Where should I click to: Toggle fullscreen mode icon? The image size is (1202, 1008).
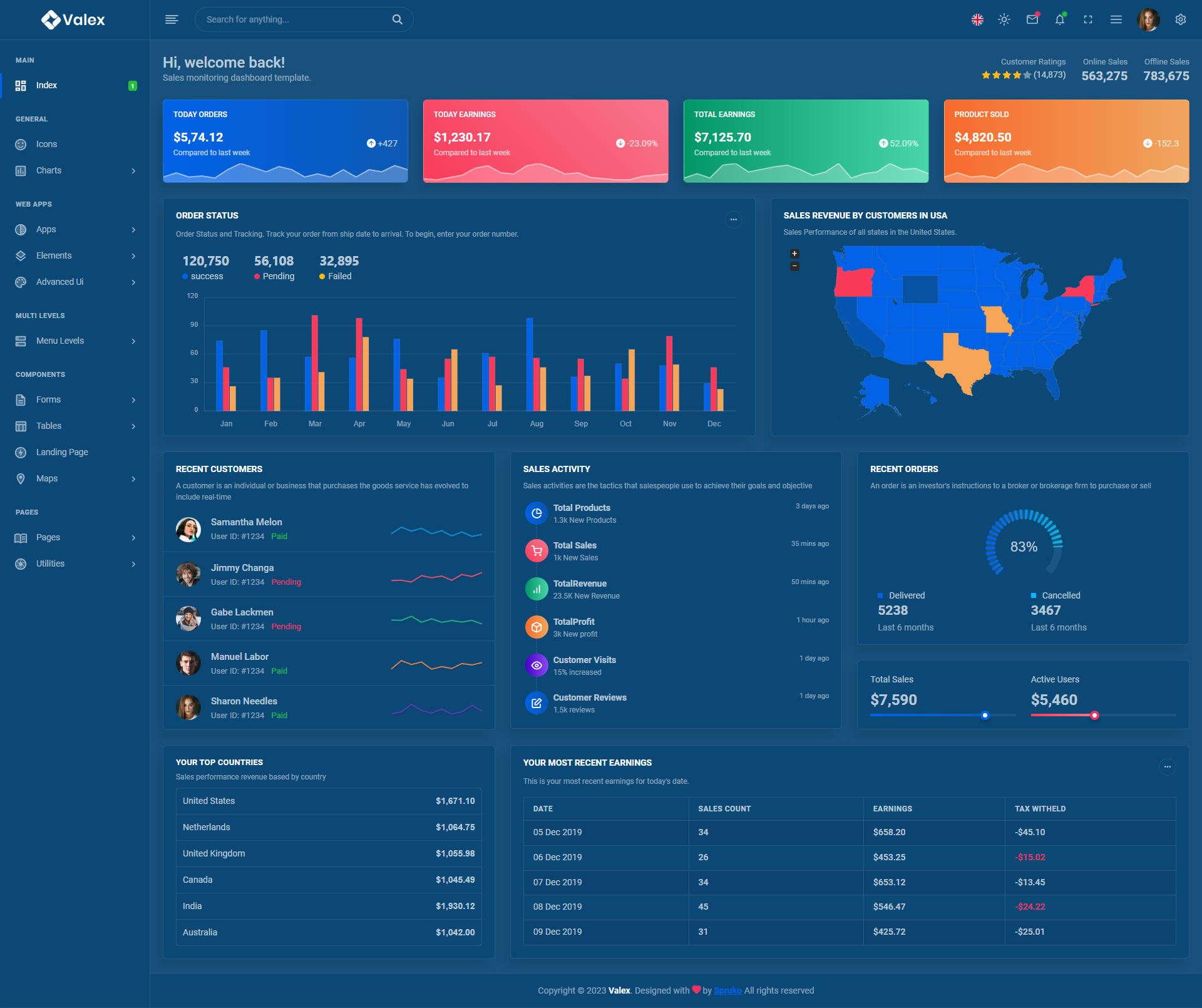tap(1088, 19)
